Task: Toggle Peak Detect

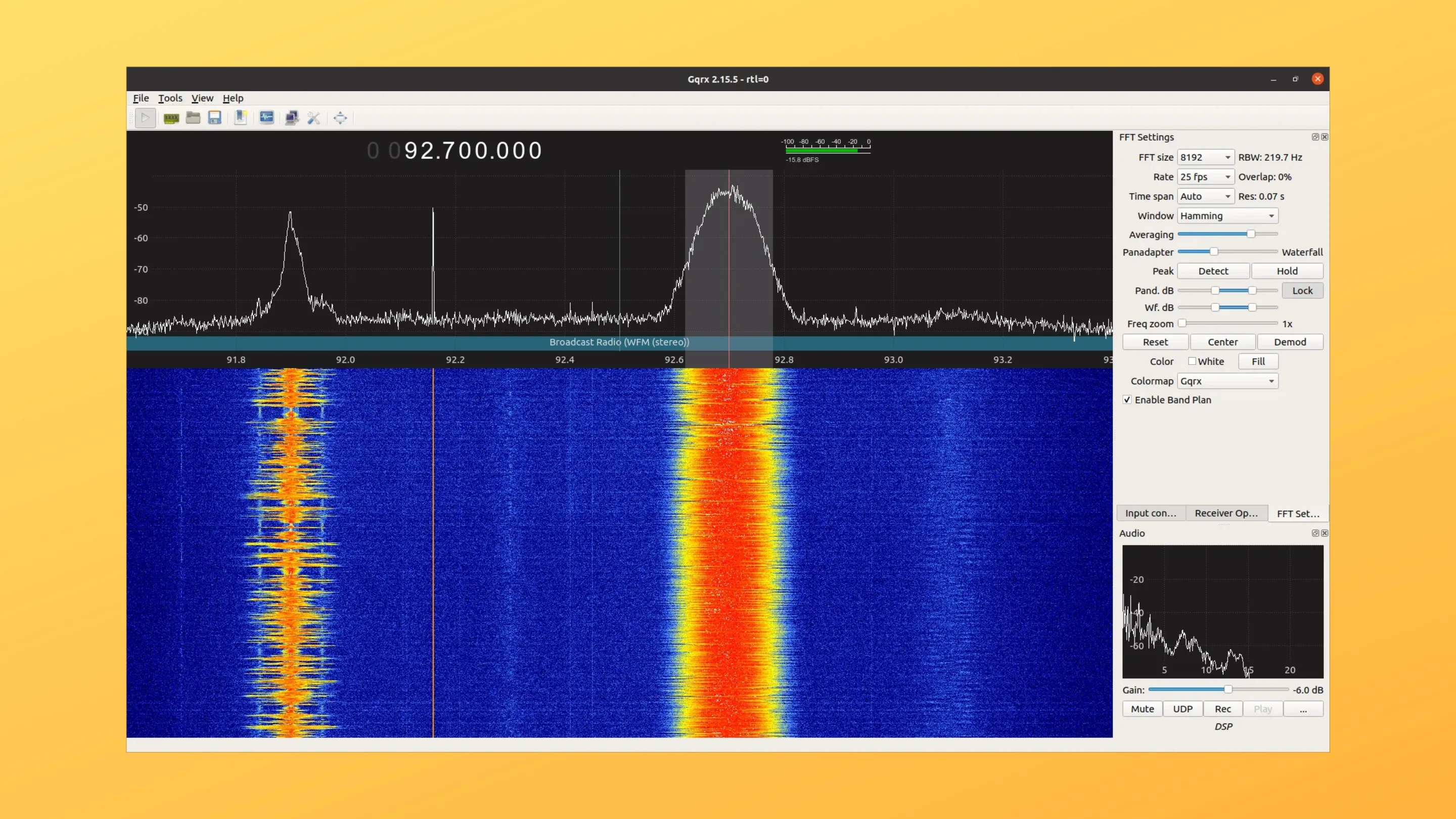Action: [x=1213, y=271]
